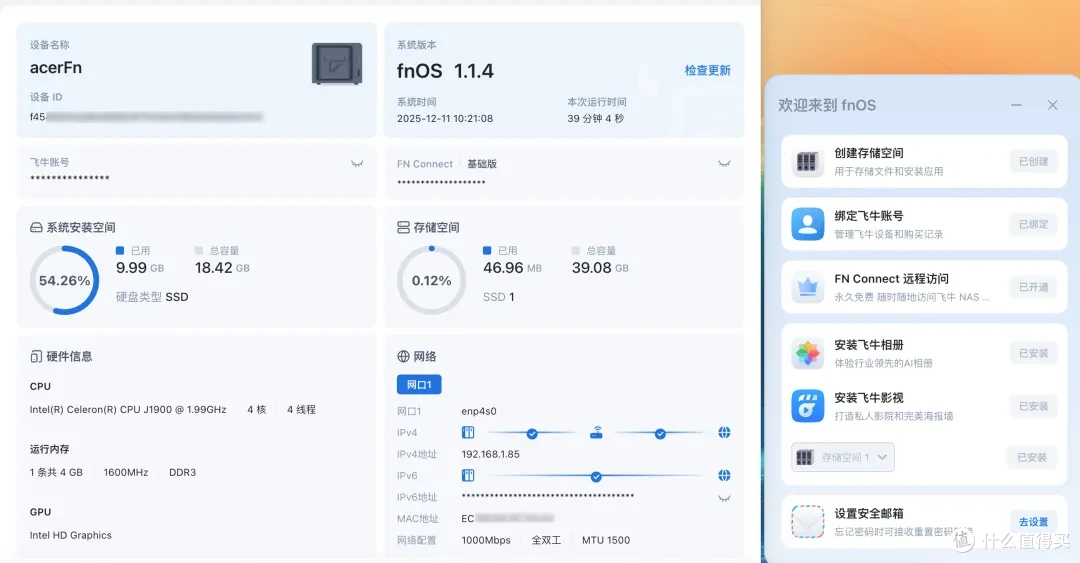The image size is (1080, 563).
Task: Click the 创建存储空间 storage icon
Action: point(807,162)
